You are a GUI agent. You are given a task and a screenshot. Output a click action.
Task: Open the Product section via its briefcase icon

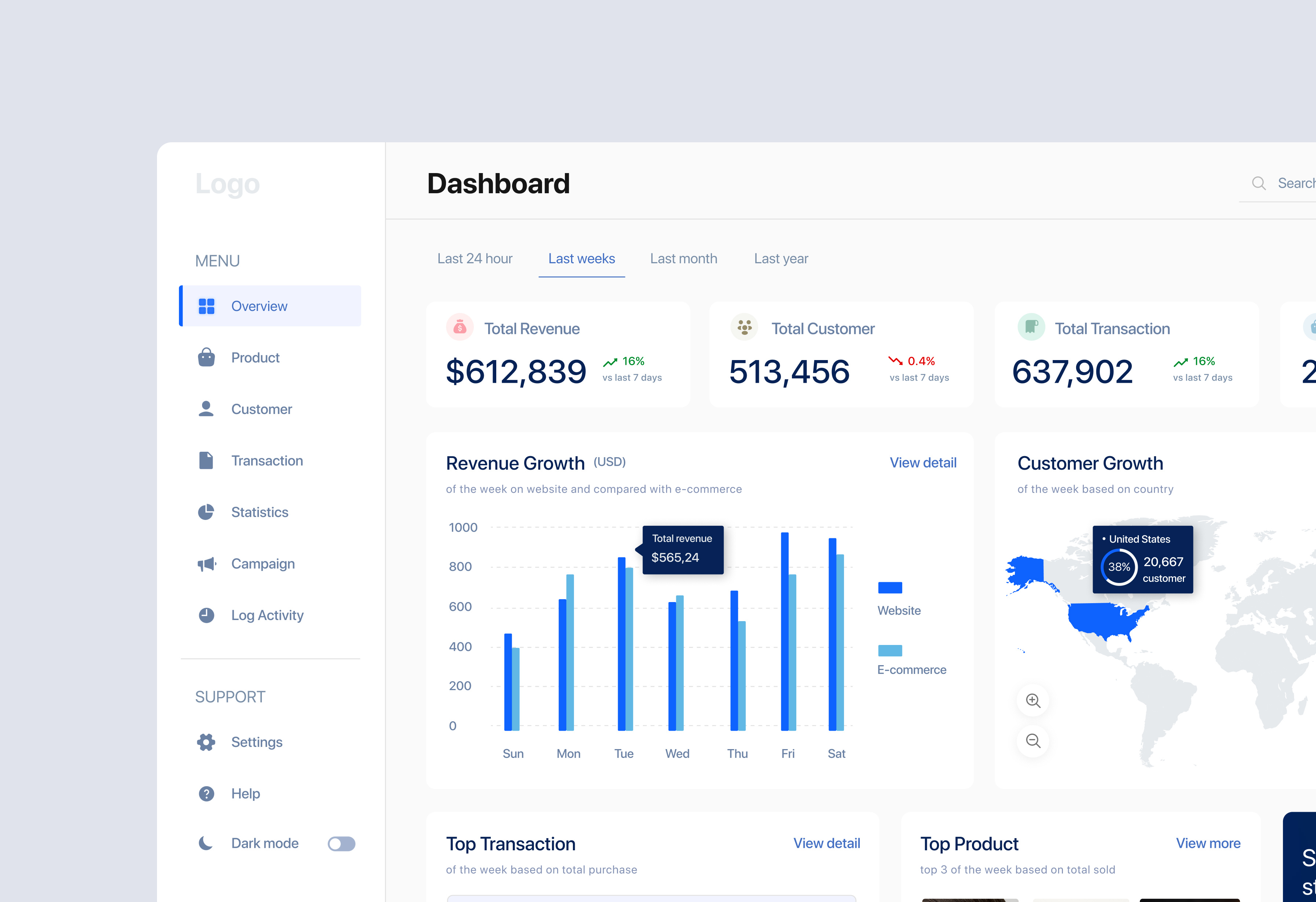[x=206, y=357]
